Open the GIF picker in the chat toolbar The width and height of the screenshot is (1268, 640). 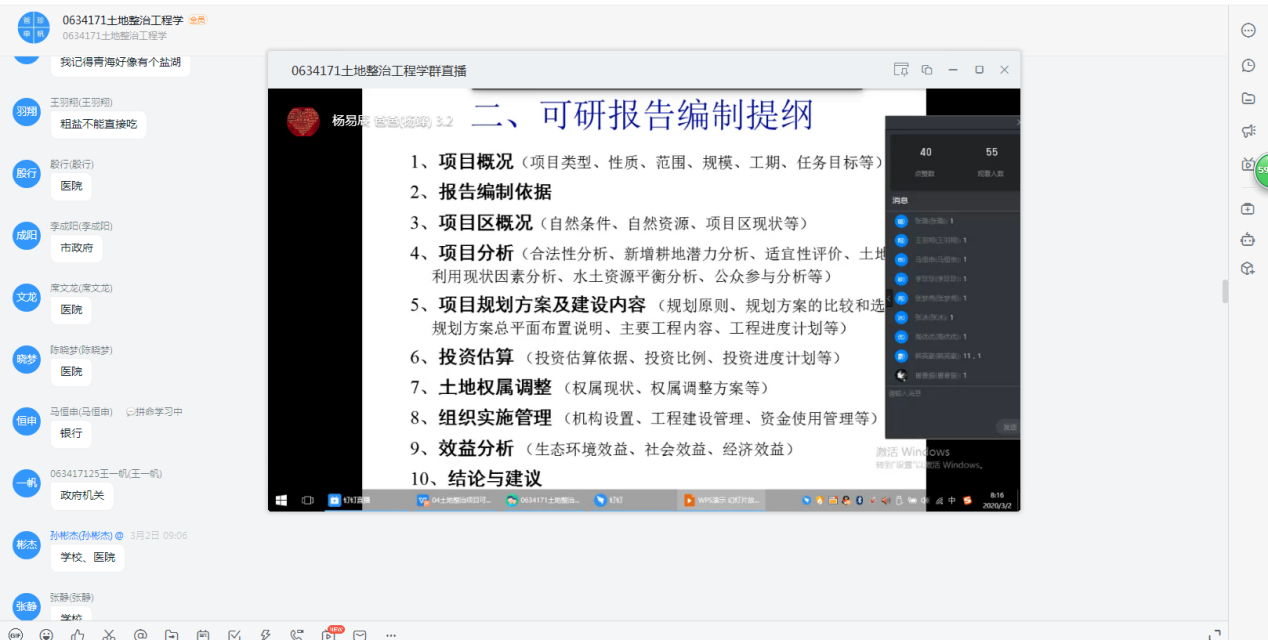click(x=15, y=633)
